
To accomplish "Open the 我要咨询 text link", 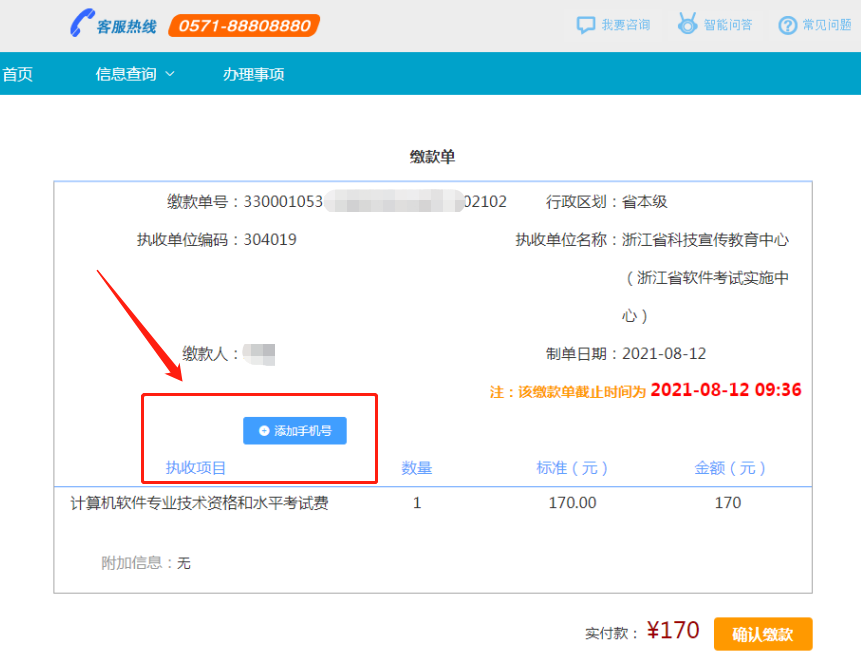I will [x=626, y=25].
